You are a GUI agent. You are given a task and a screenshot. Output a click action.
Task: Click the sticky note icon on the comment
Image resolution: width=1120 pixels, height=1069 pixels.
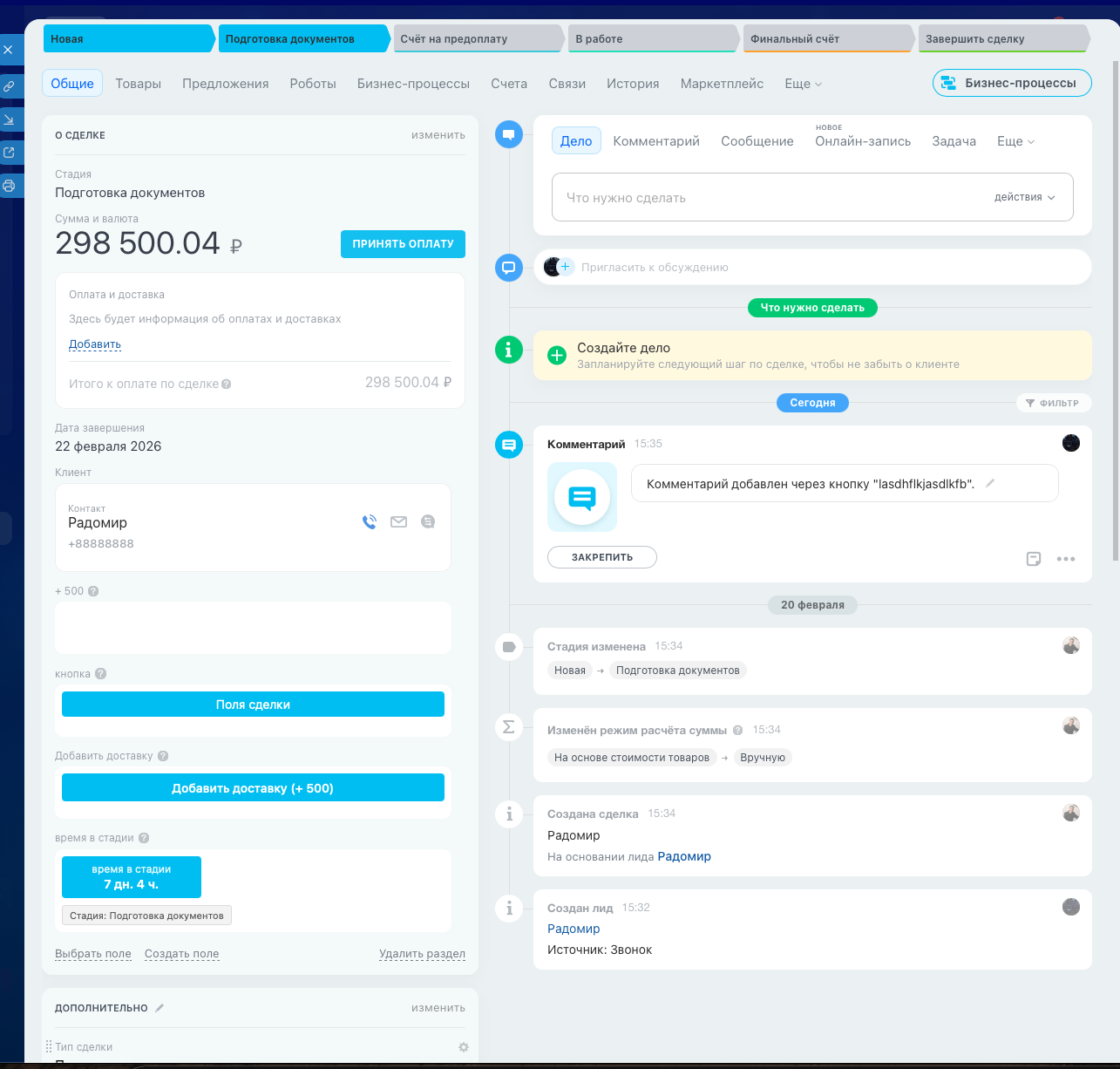pyautogui.click(x=1034, y=559)
